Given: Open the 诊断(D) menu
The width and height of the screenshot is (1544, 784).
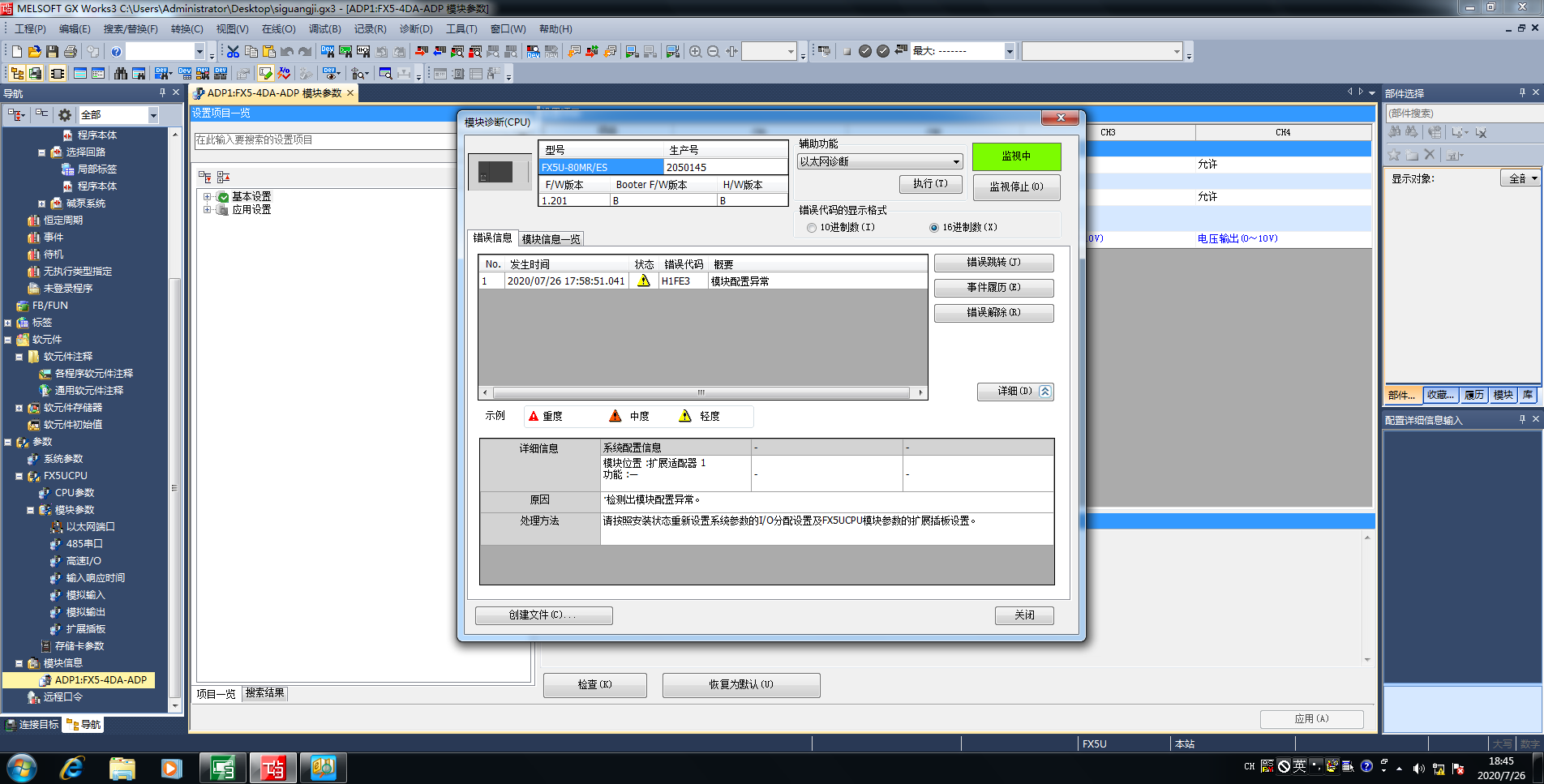Looking at the screenshot, I should (x=415, y=29).
